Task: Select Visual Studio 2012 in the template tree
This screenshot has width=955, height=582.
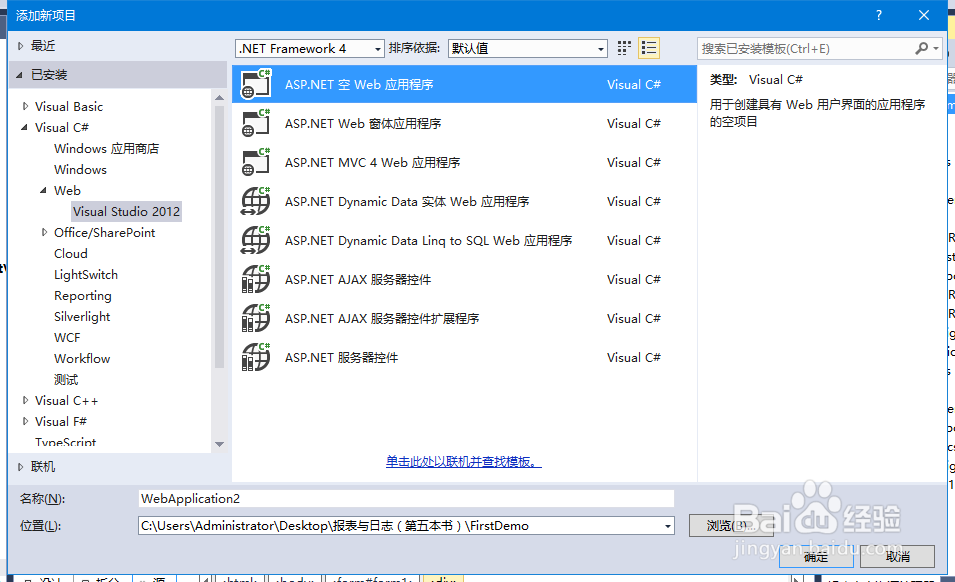Action: (x=126, y=211)
